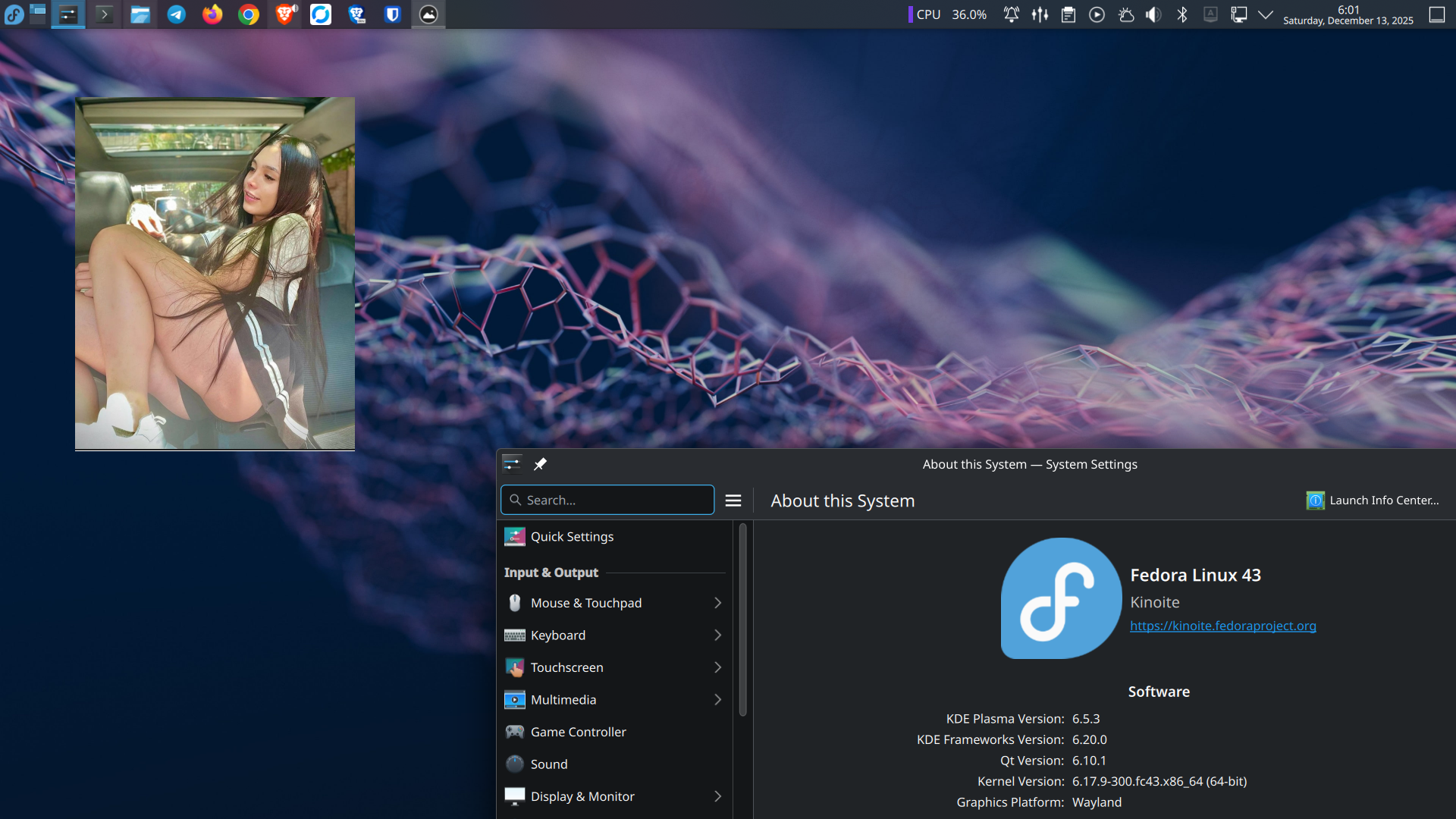The height and width of the screenshot is (819, 1456).
Task: Expand Mouse & Touchpad settings arrow
Action: click(717, 603)
